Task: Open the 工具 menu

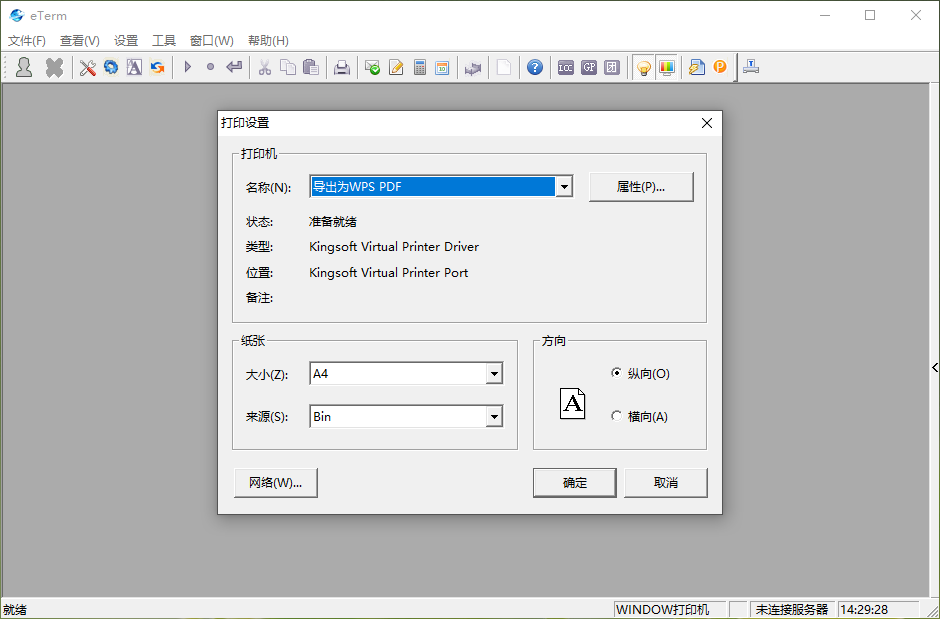Action: 164,41
